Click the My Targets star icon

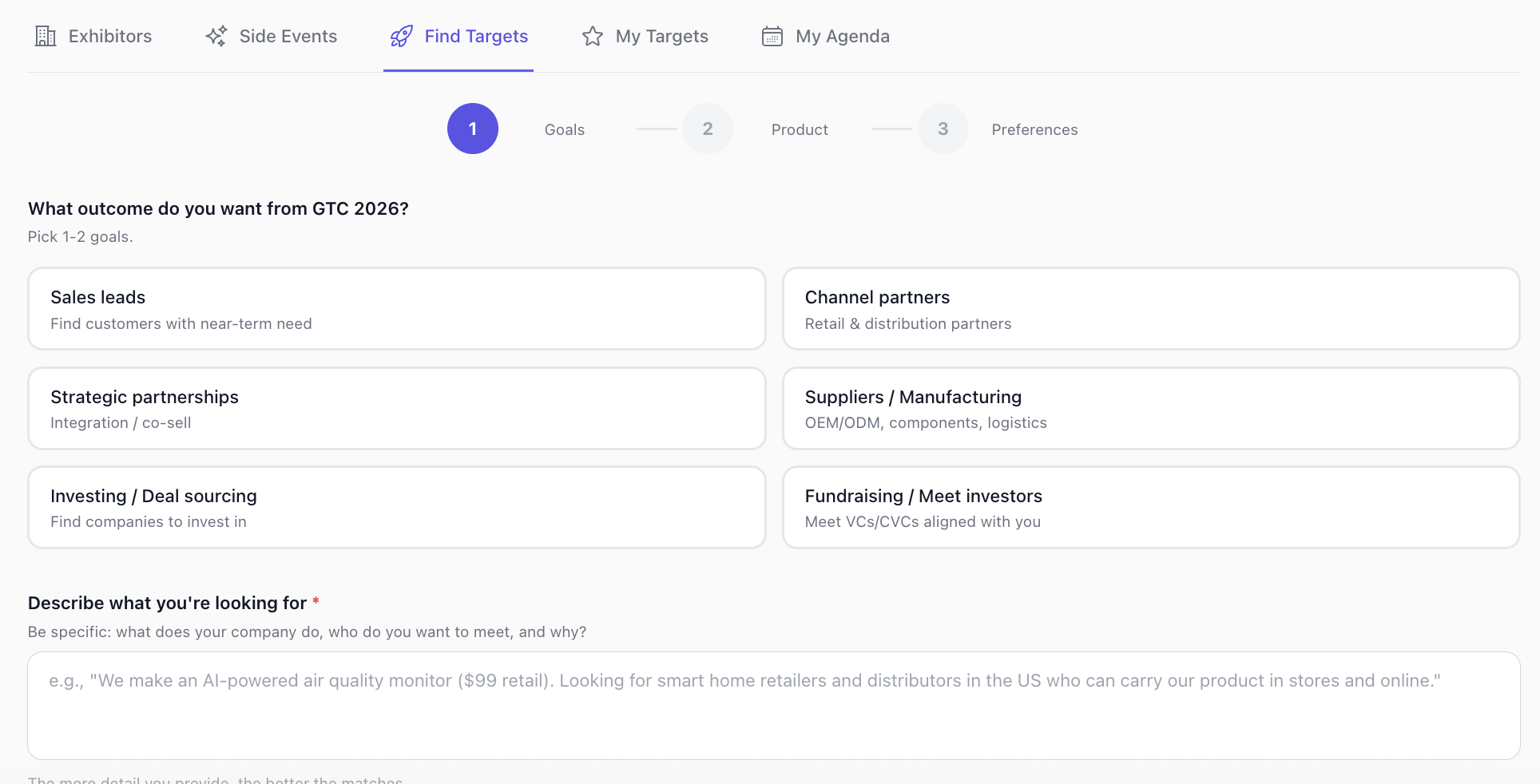[x=592, y=36]
